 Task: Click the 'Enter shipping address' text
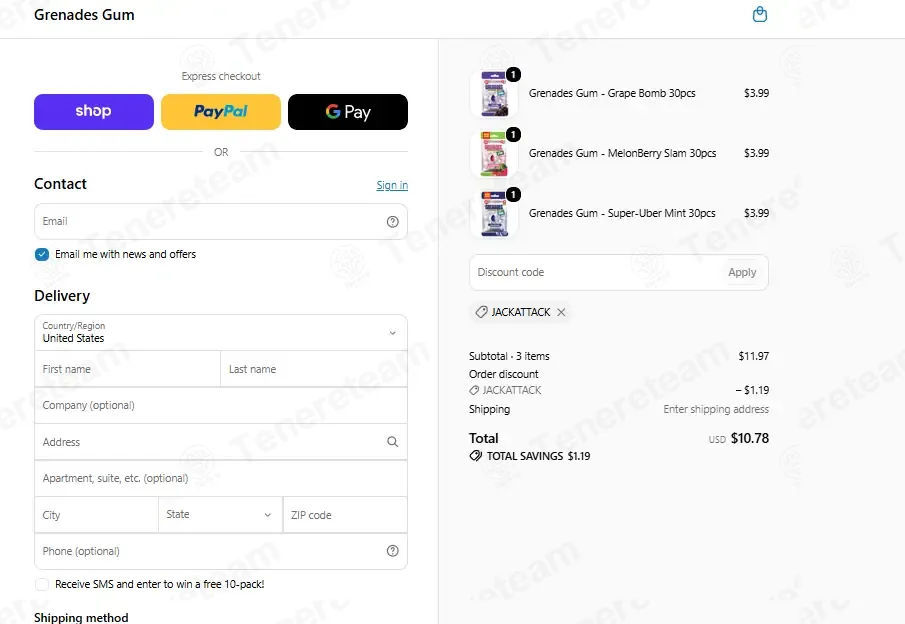pyautogui.click(x=716, y=409)
